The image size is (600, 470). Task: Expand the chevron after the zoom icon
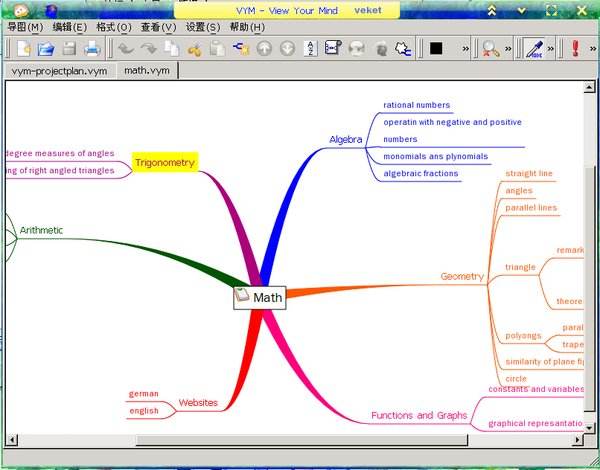pyautogui.click(x=509, y=48)
